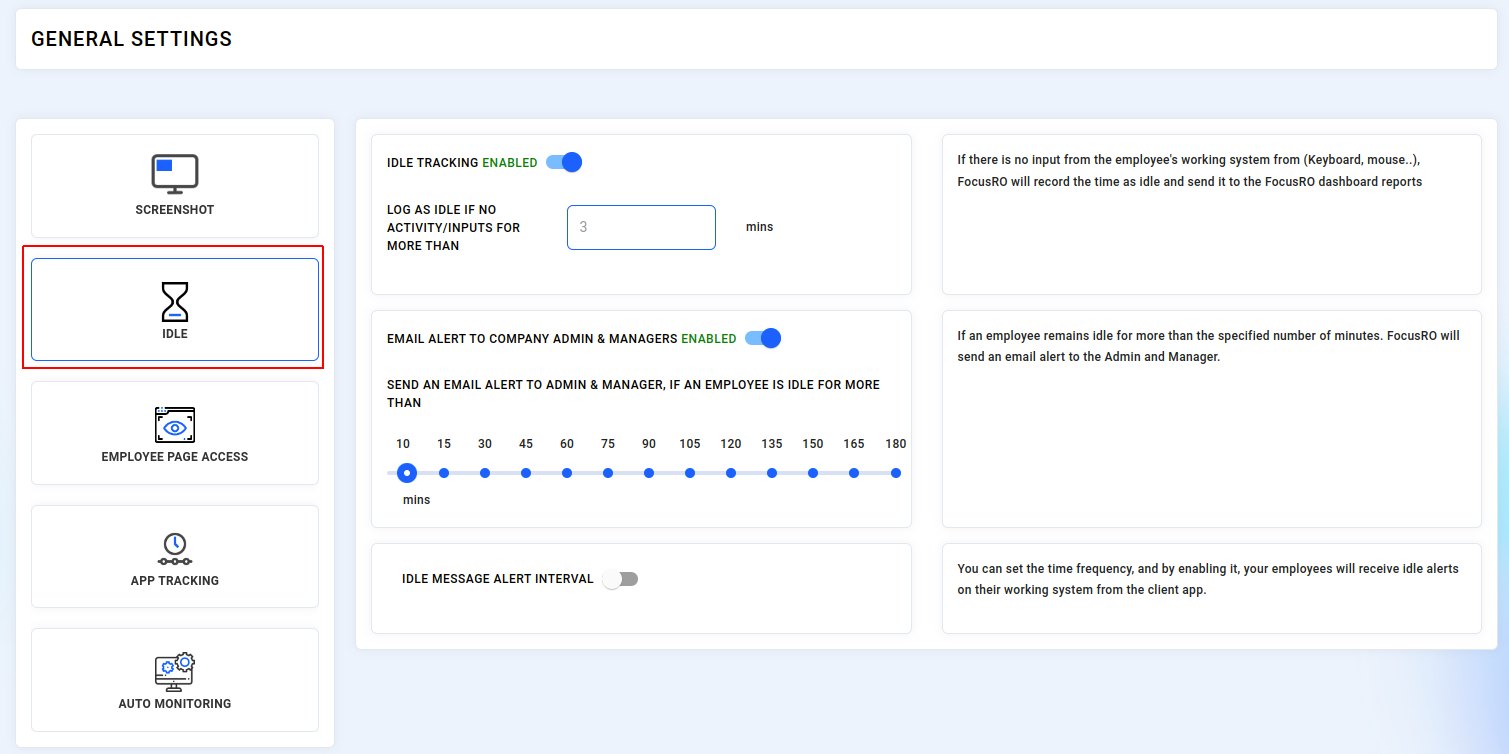Set email alert slider to 150 dot

(813, 473)
